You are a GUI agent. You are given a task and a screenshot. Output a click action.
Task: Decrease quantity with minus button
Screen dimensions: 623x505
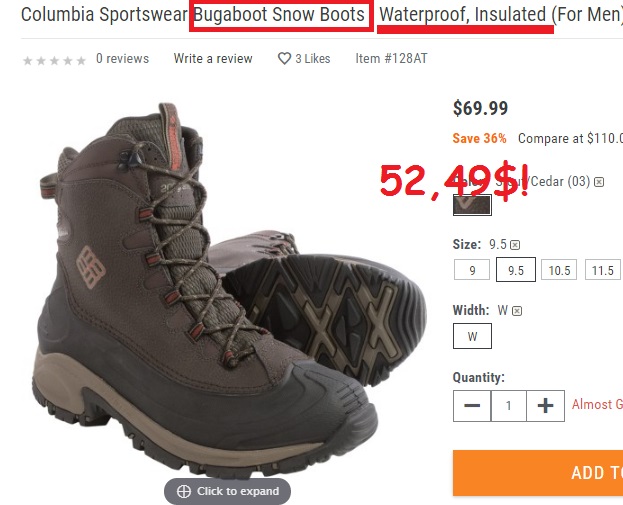click(472, 406)
